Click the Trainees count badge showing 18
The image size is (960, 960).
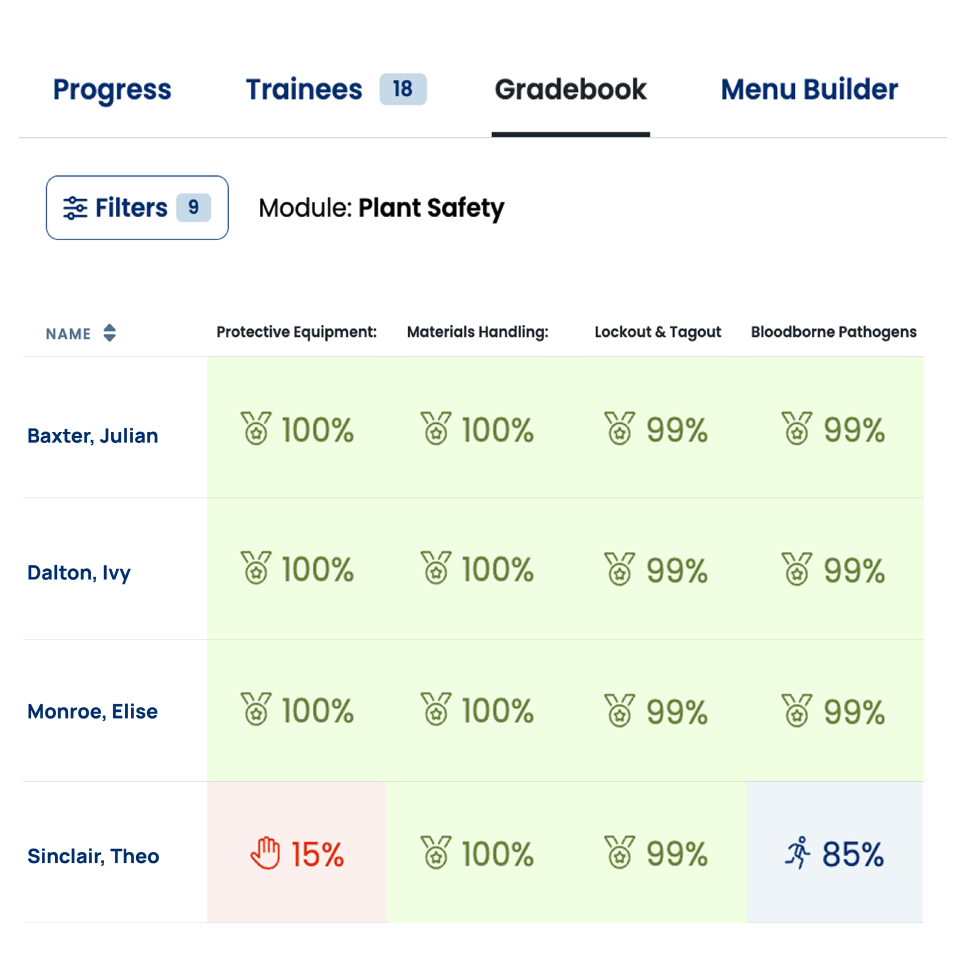click(x=403, y=89)
